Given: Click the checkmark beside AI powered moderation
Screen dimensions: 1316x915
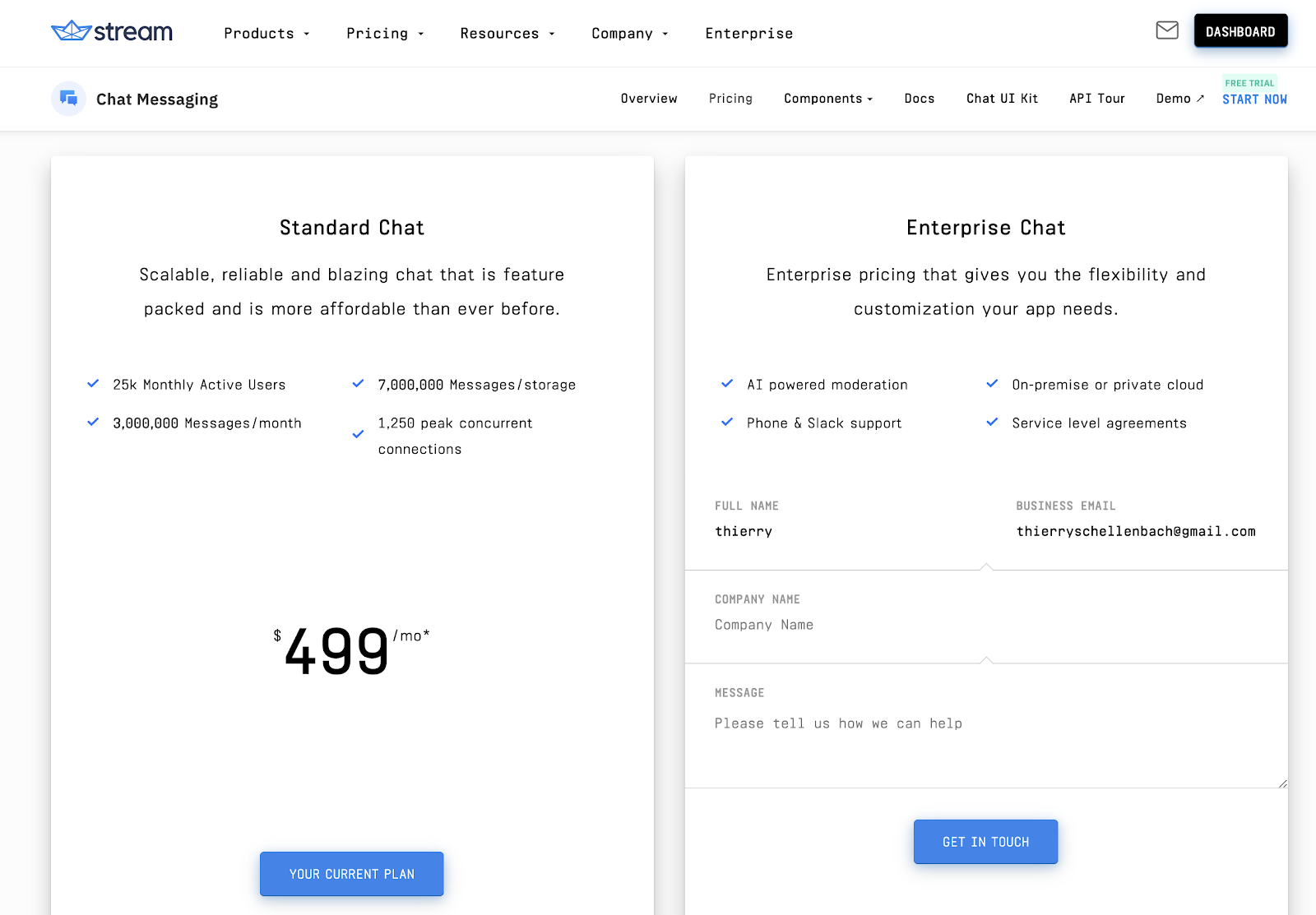Looking at the screenshot, I should (x=727, y=383).
